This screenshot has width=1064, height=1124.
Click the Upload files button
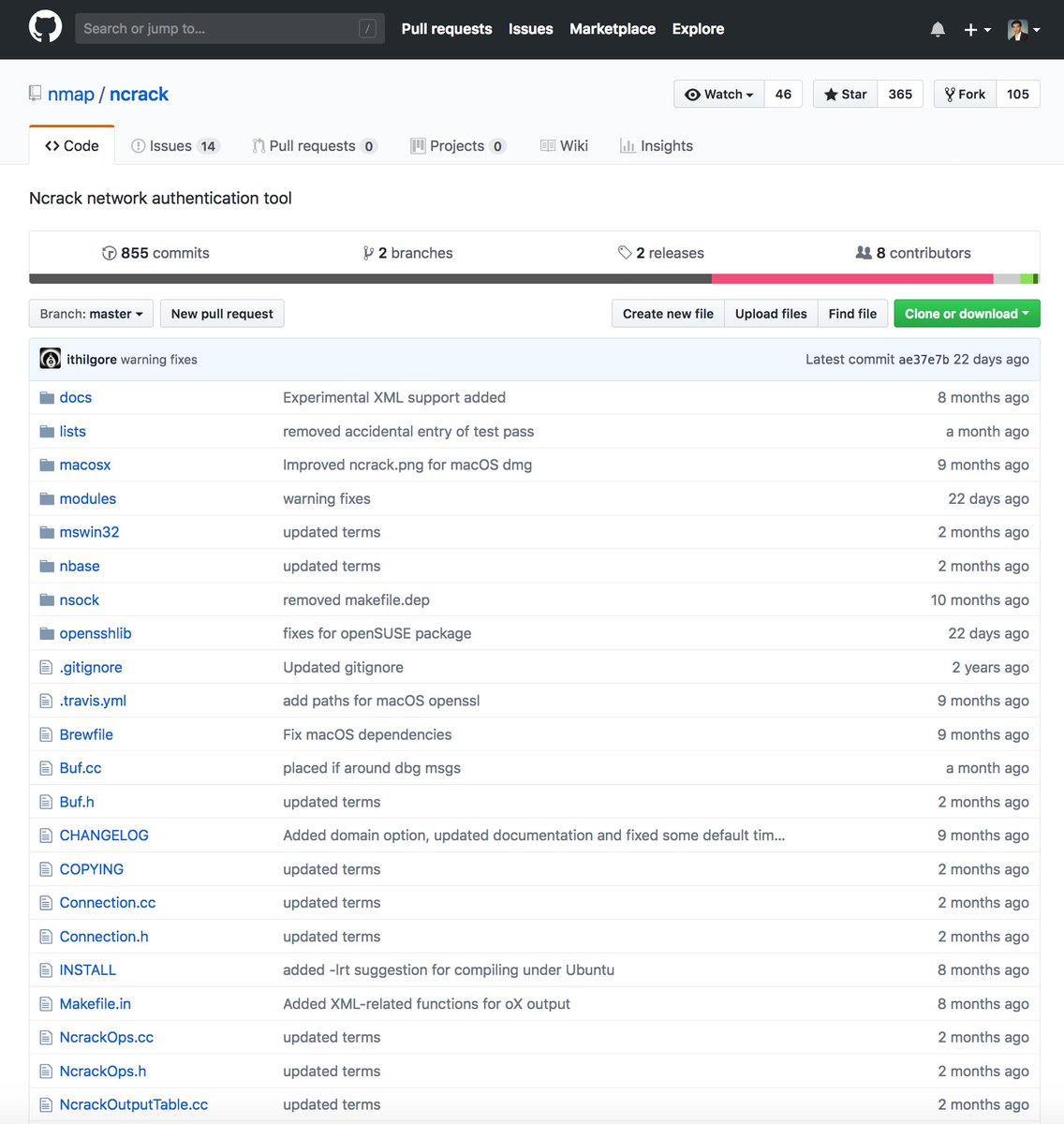click(x=771, y=314)
